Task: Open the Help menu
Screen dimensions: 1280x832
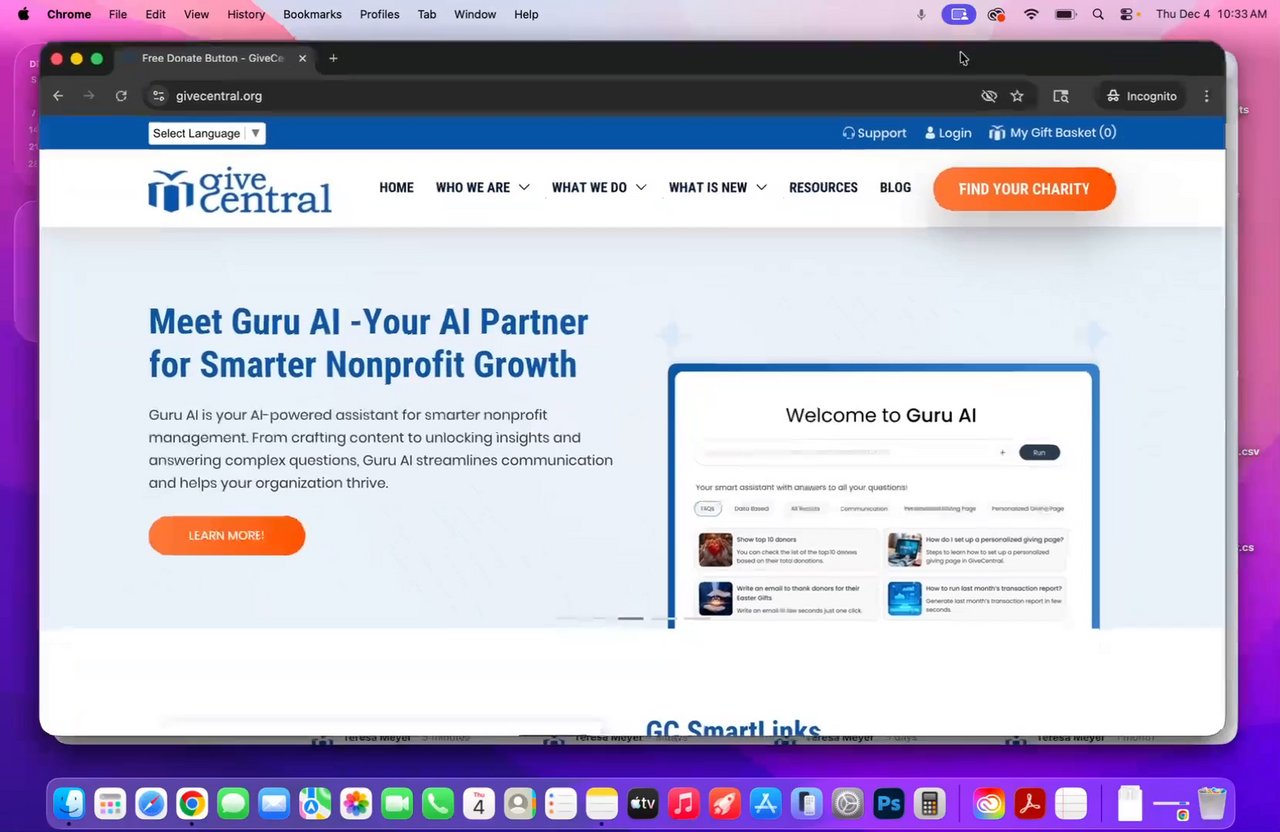Action: pos(526,14)
